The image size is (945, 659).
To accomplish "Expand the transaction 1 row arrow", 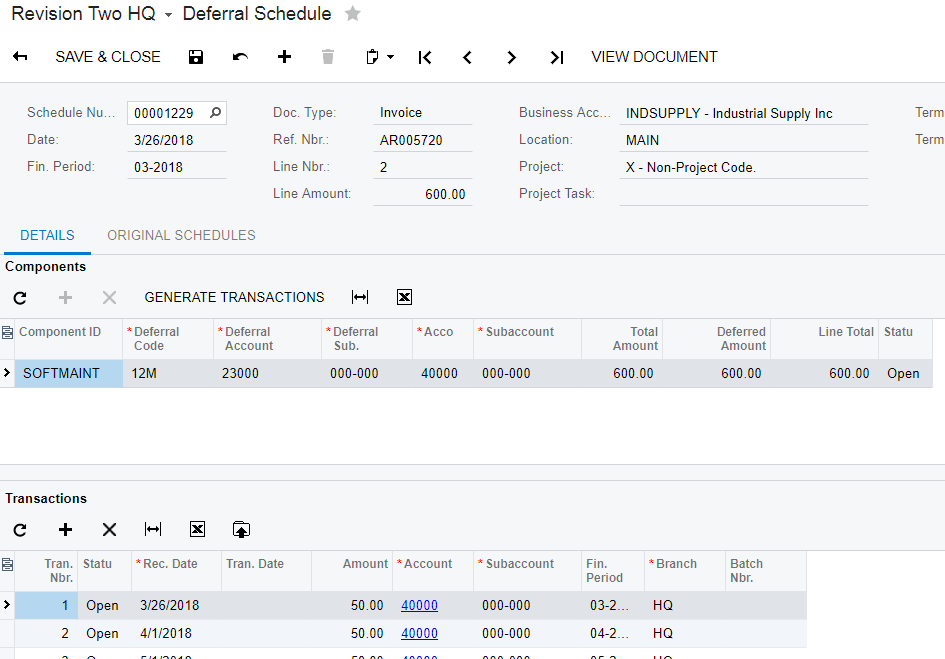I will coord(7,605).
